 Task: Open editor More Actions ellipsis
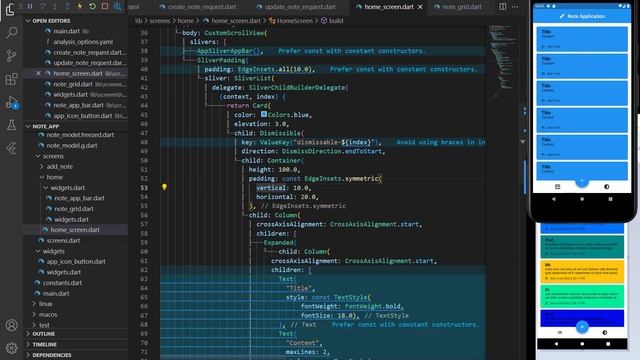tap(515, 7)
